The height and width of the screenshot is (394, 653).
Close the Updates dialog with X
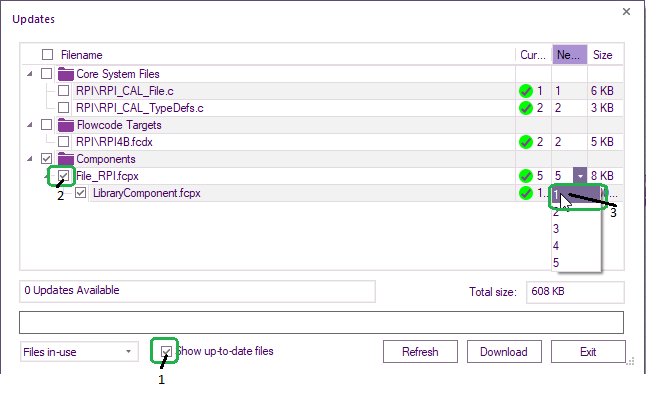[x=626, y=12]
